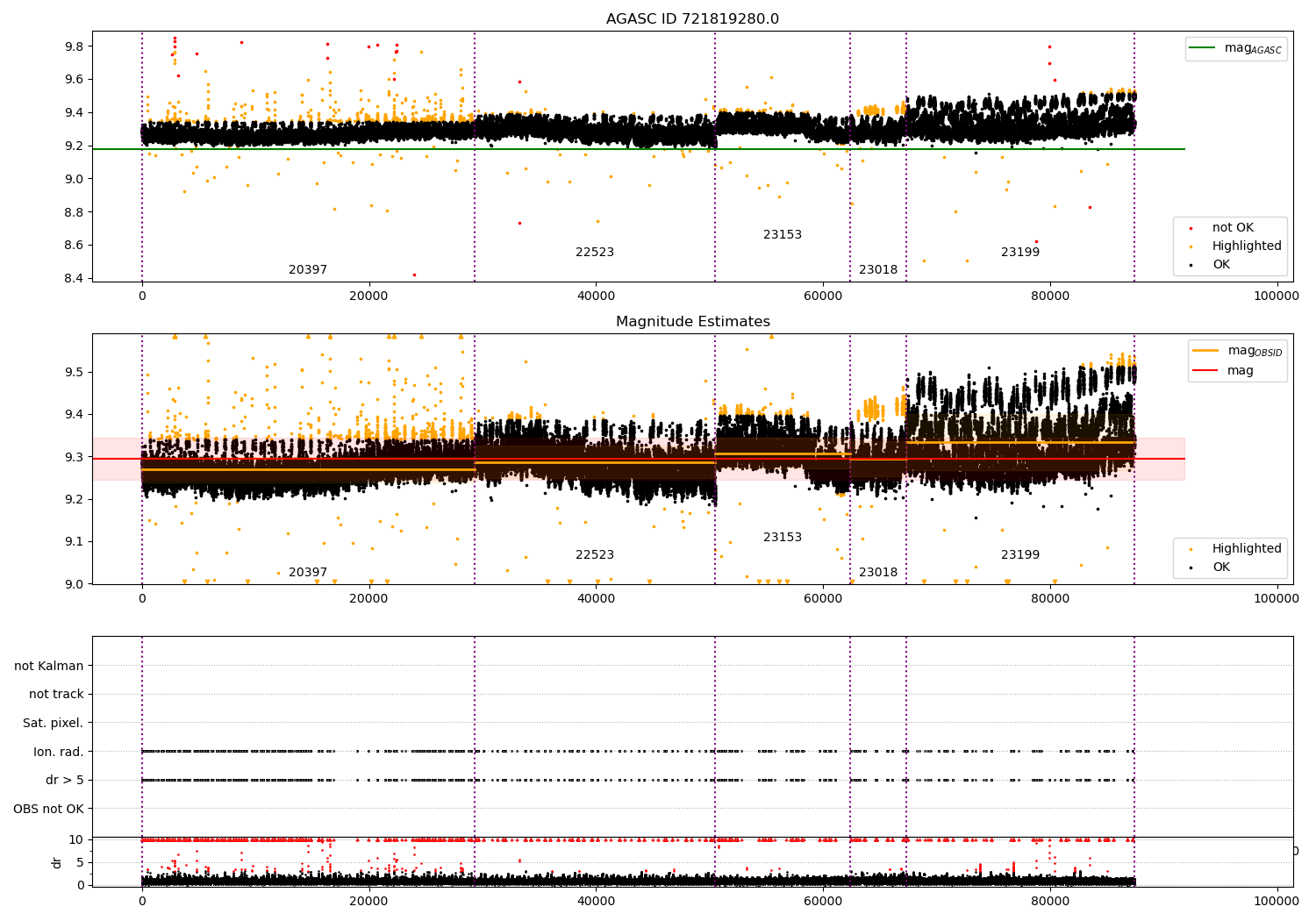Screen dimensions: 1316x921
Task: Click the 10 tick on the dr axis
Action: click(77, 839)
